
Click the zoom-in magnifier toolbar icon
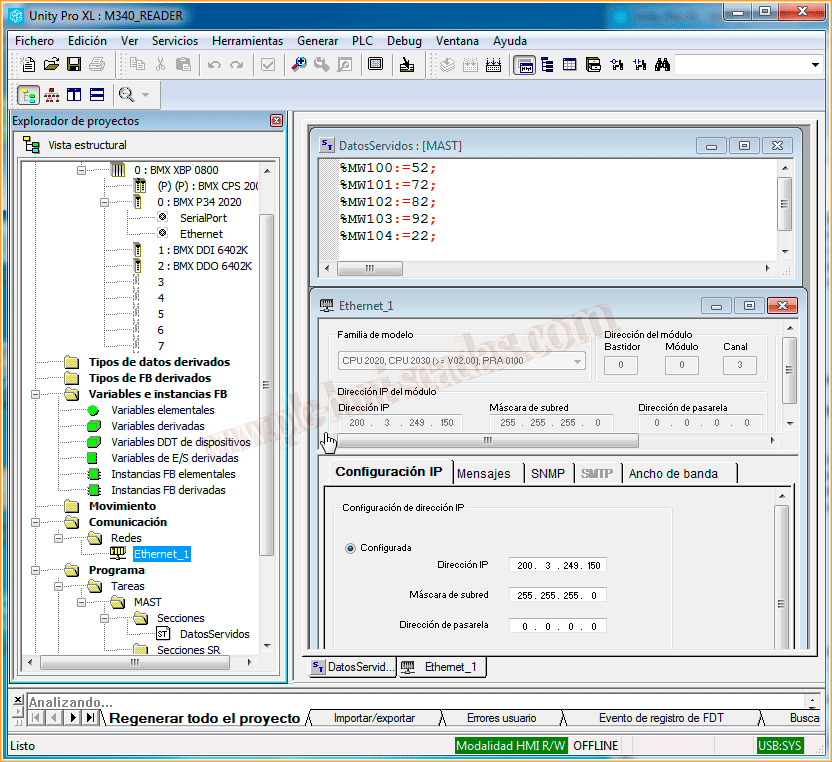pyautogui.click(x=298, y=65)
